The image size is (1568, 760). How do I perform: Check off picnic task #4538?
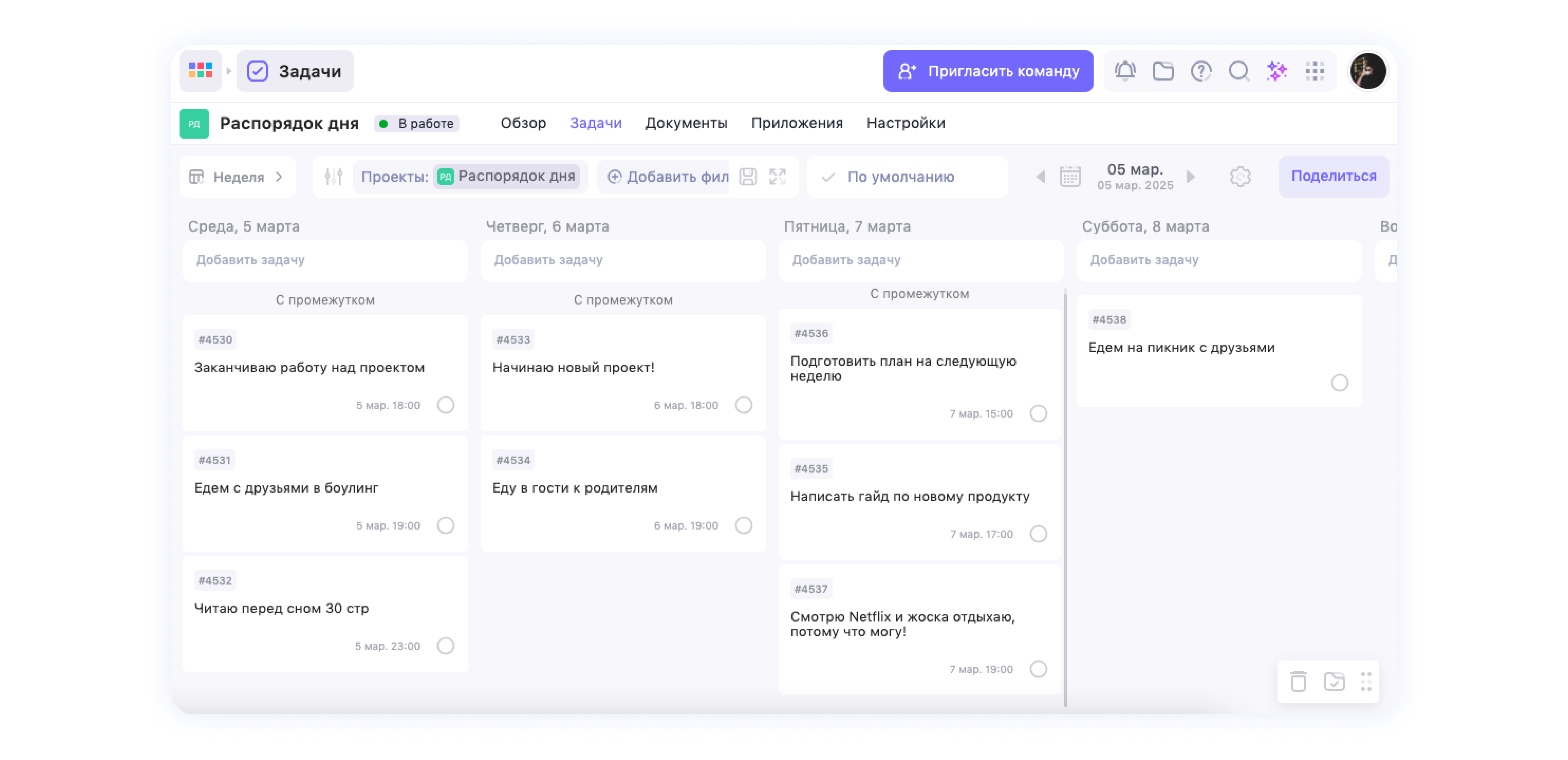(1339, 383)
